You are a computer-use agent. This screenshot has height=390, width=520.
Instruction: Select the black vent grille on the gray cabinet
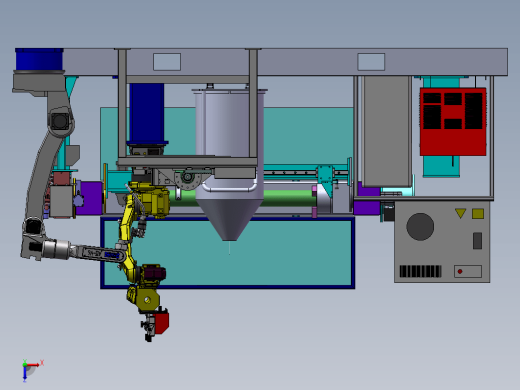click(420, 271)
